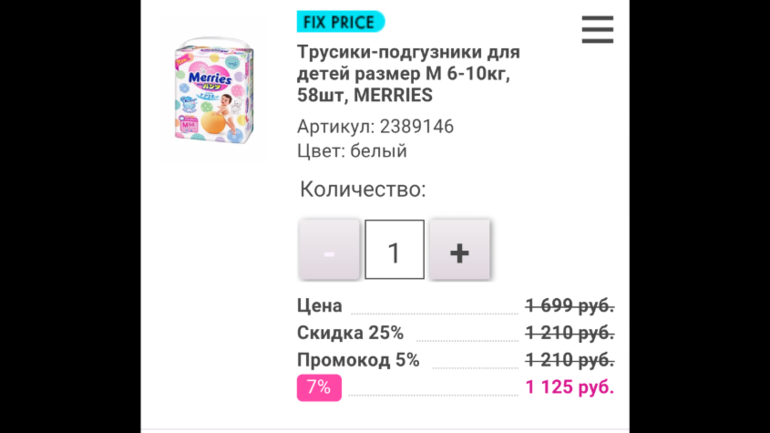This screenshot has width=770, height=433.
Task: Decrease quantity with the minus button
Action: (x=329, y=250)
